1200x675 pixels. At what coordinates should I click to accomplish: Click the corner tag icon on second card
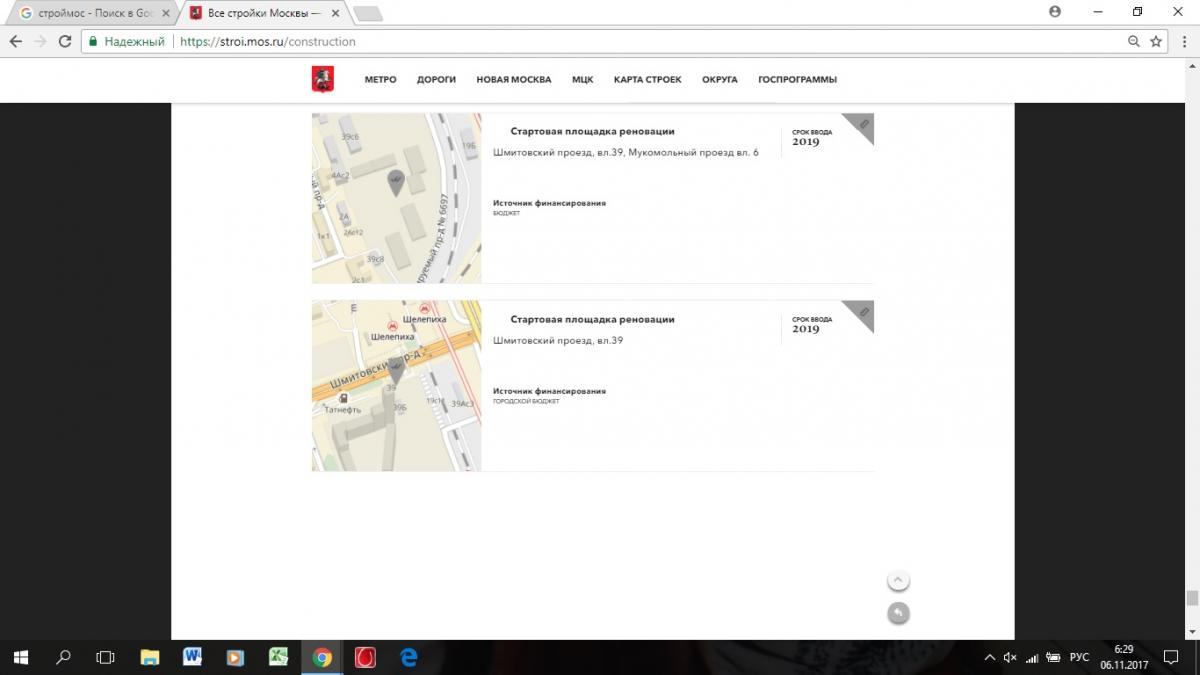pyautogui.click(x=863, y=313)
